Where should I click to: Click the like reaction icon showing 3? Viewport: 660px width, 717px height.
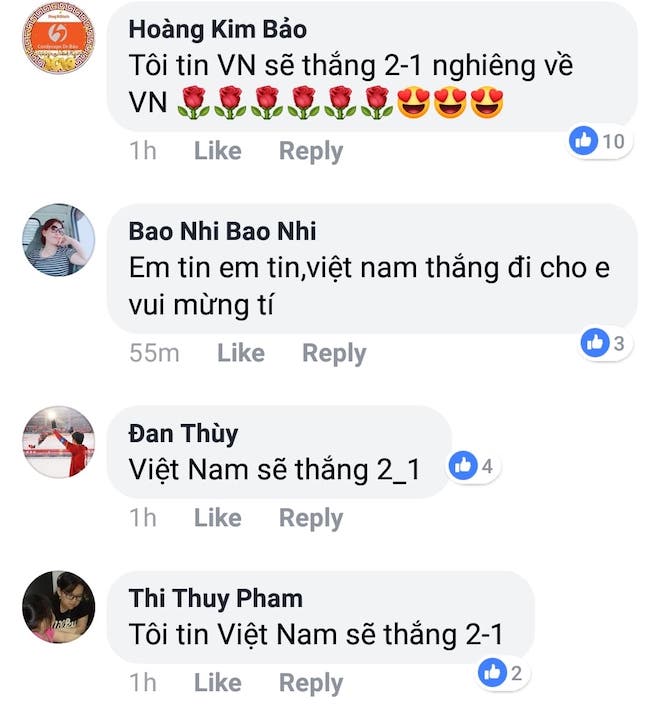click(595, 342)
